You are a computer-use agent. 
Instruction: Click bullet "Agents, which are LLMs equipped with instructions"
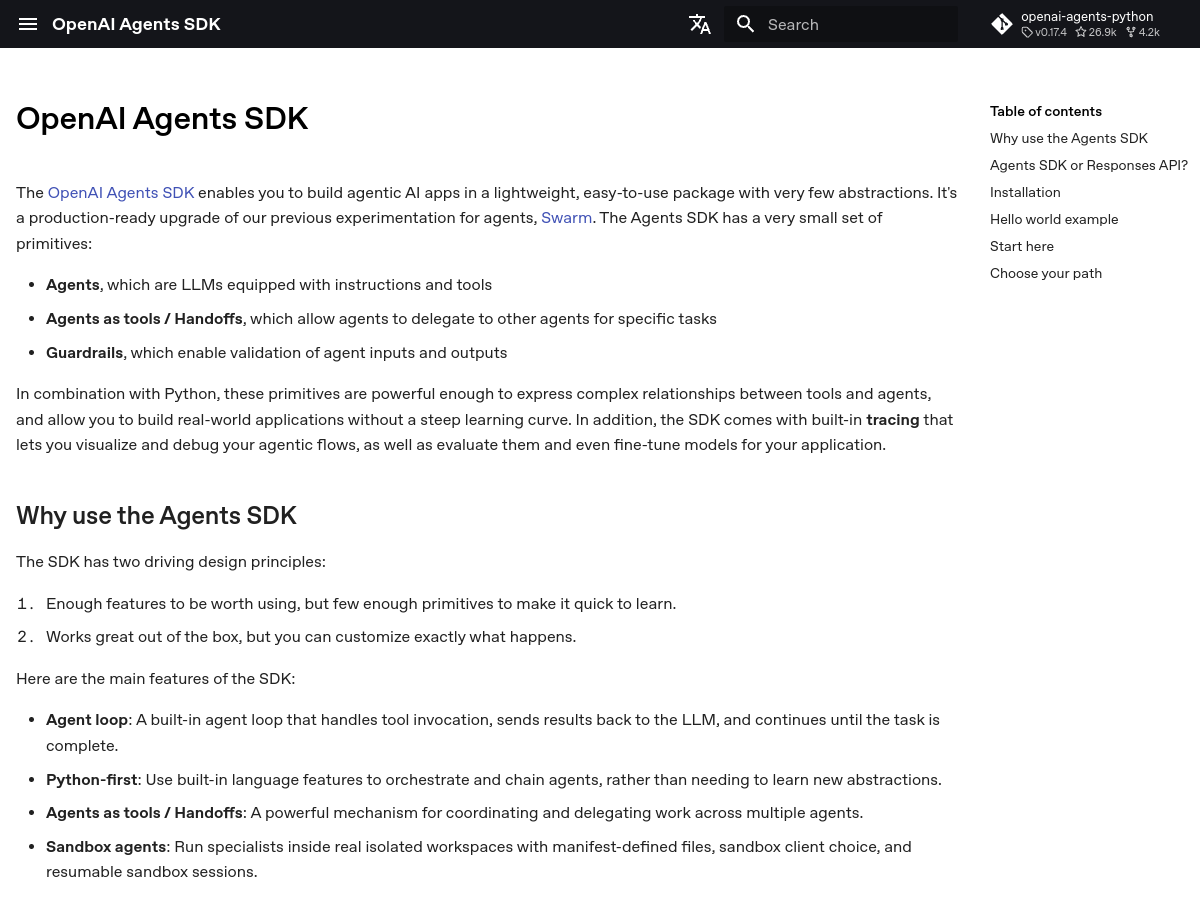[269, 285]
